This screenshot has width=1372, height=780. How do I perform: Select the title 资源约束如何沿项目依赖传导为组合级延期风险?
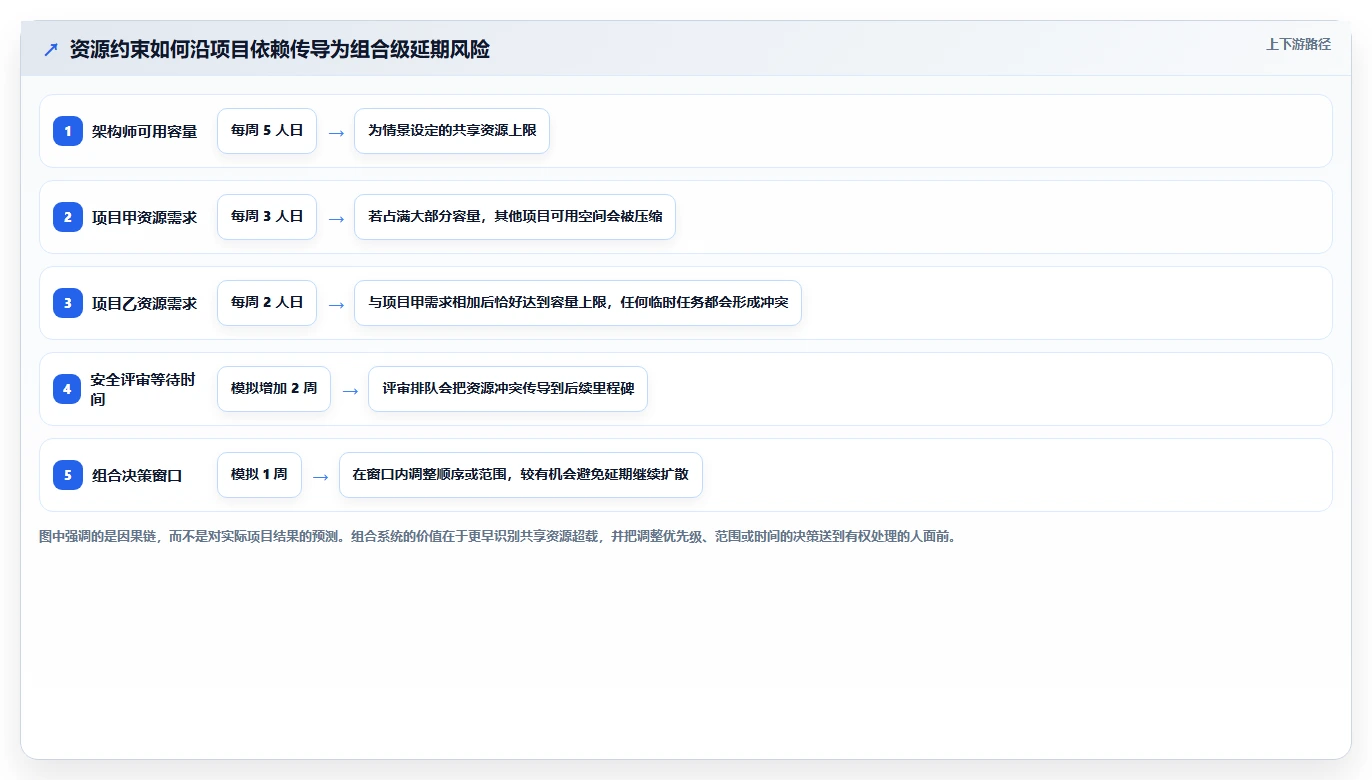280,50
